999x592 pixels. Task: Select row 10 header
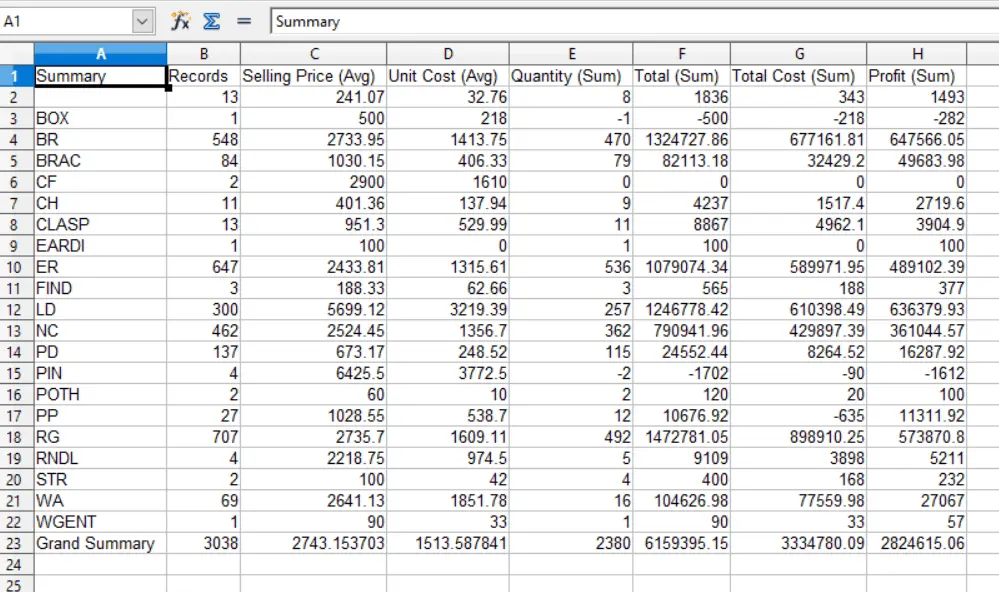click(x=17, y=267)
